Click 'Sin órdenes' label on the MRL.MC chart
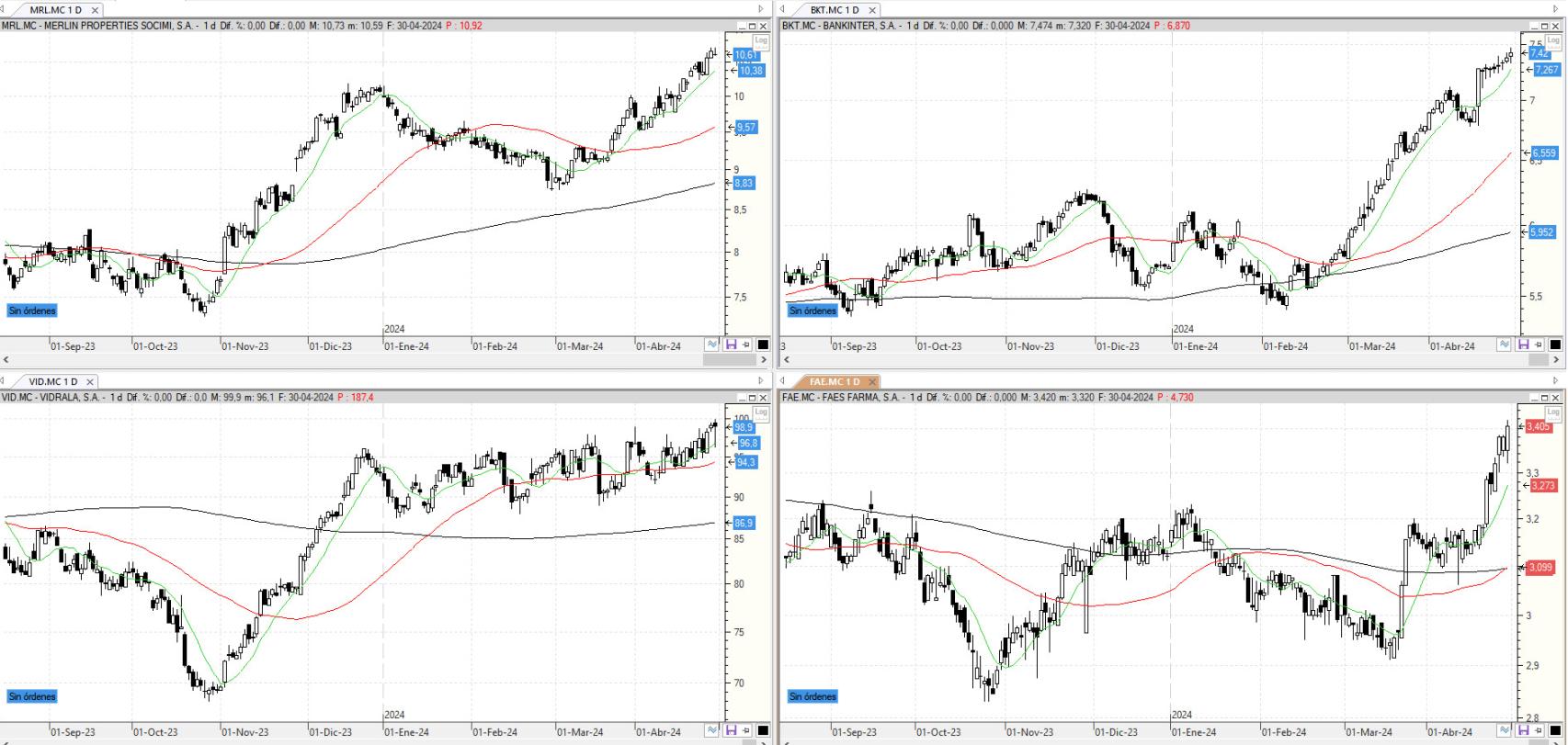The width and height of the screenshot is (1568, 745). [32, 310]
